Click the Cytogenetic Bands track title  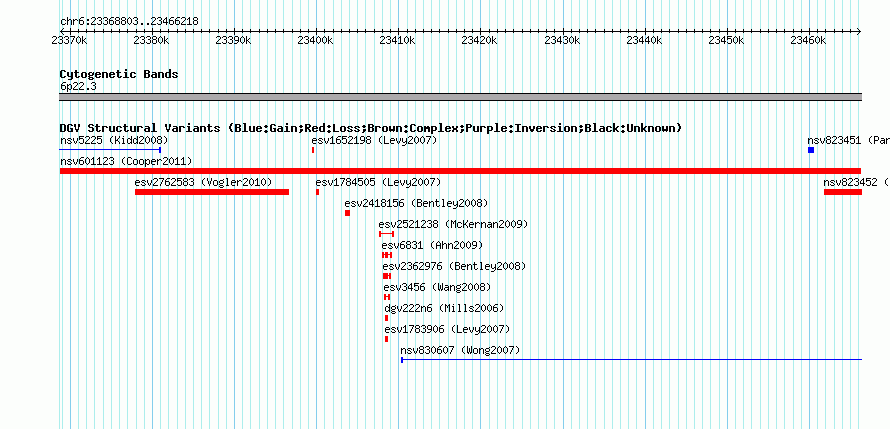[x=119, y=74]
